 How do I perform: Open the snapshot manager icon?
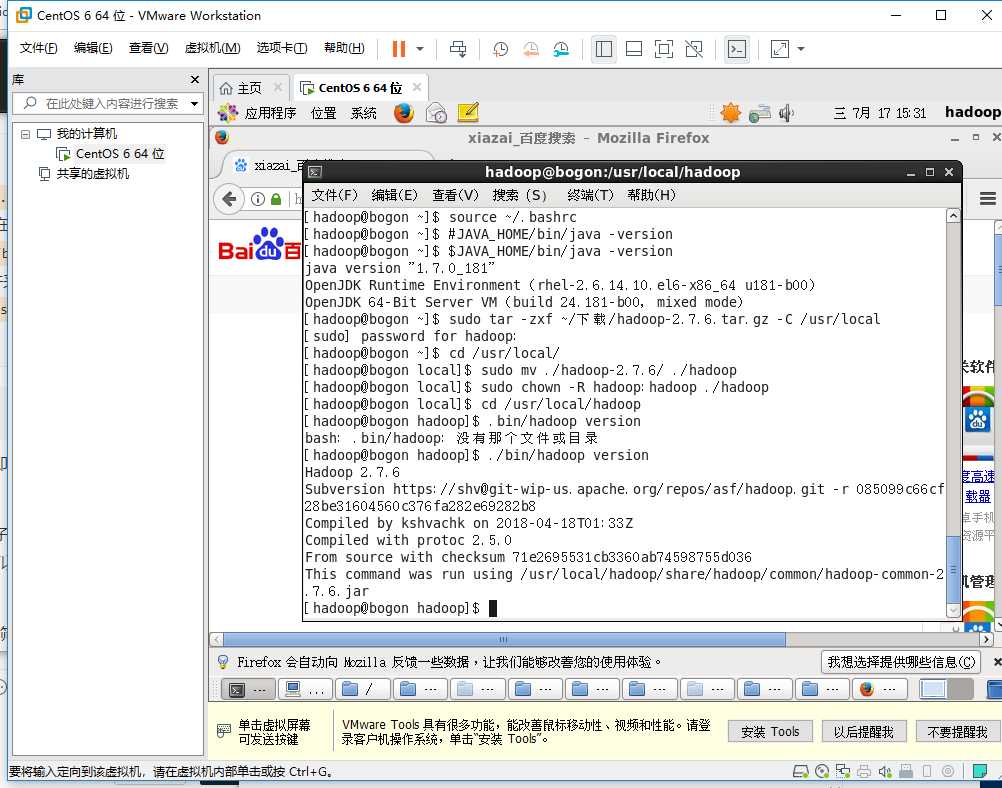[x=560, y=49]
